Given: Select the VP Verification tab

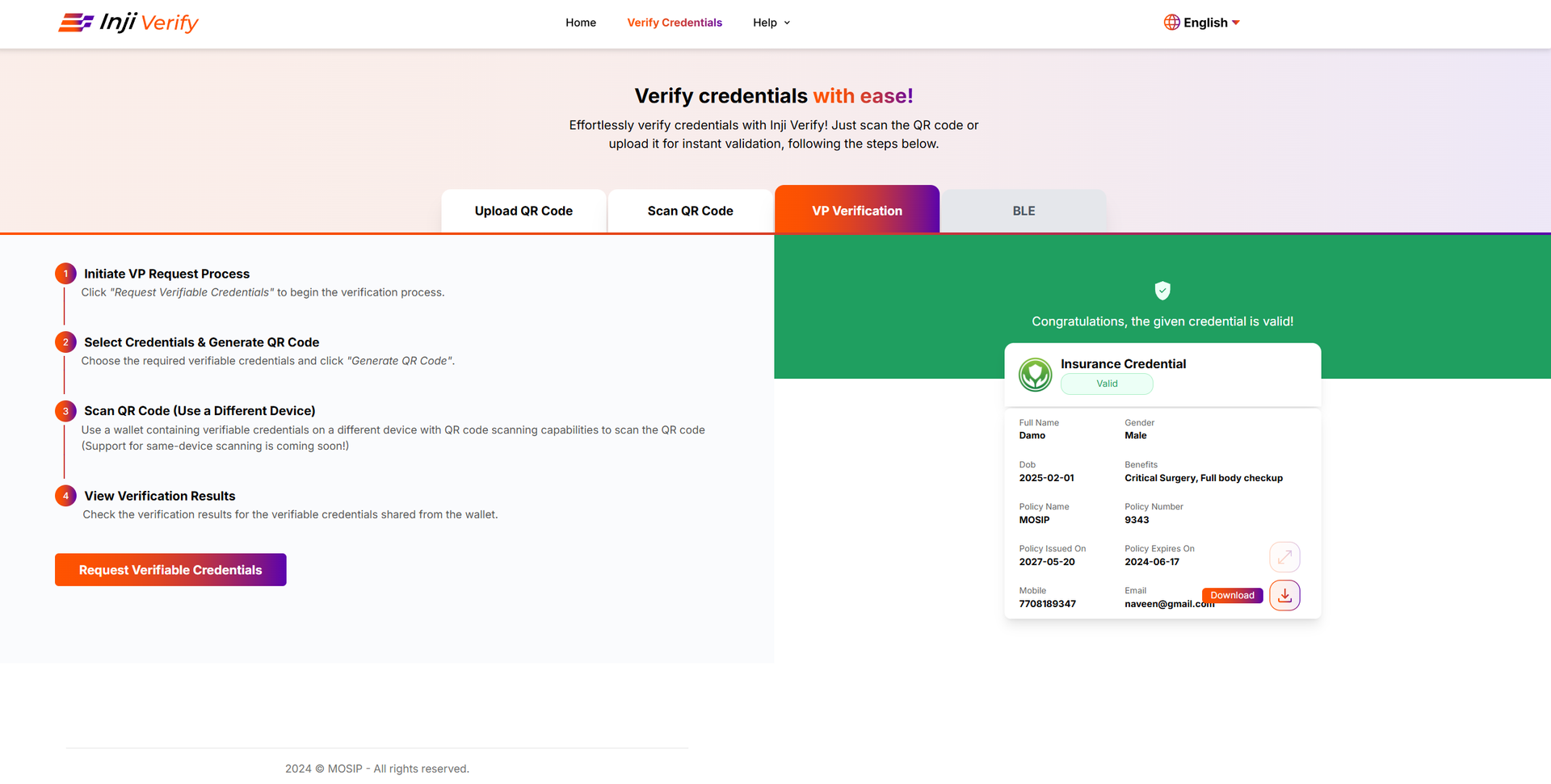Looking at the screenshot, I should click(856, 211).
